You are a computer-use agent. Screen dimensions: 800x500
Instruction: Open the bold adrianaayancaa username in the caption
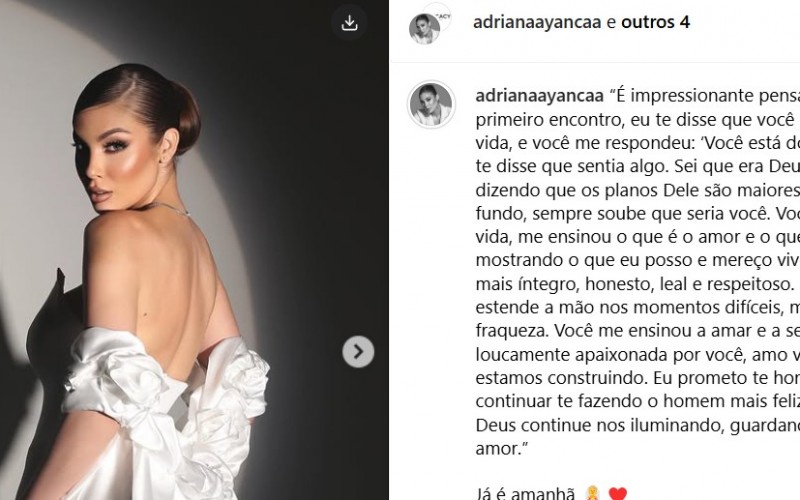click(539, 96)
